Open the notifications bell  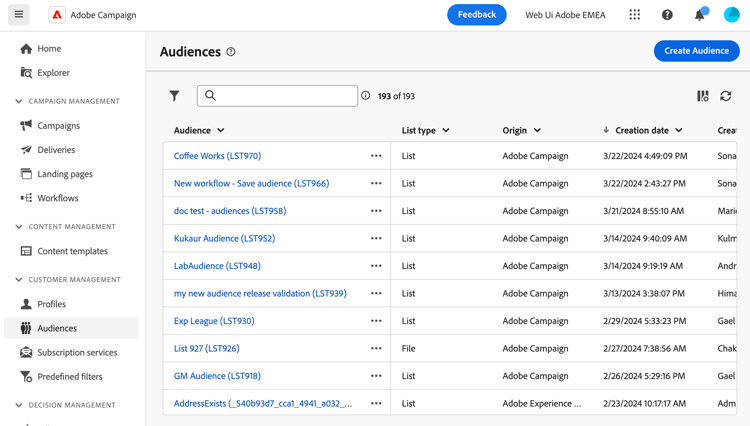(x=700, y=15)
